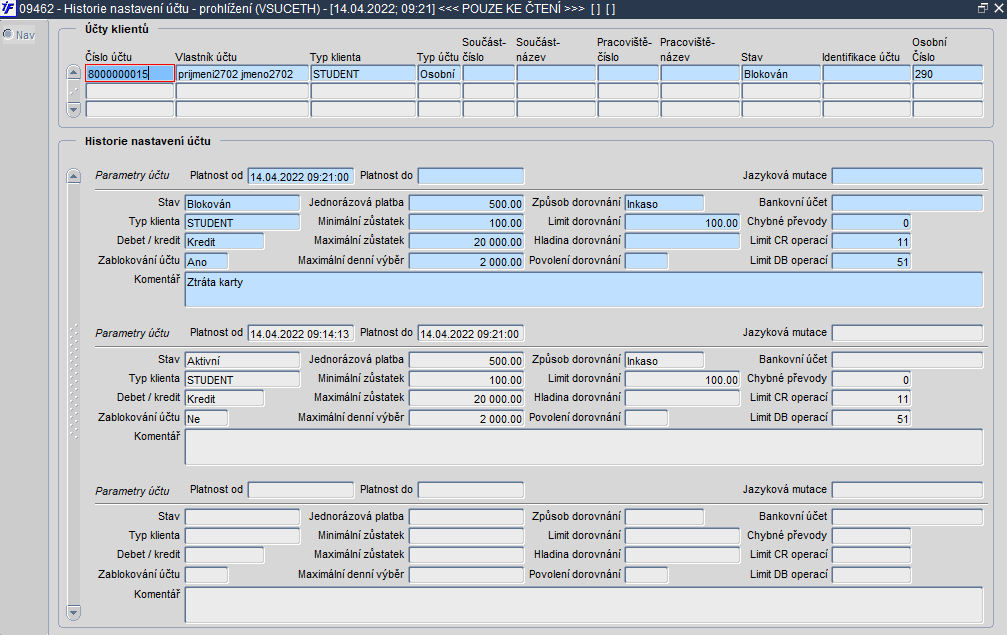Click Platnost do field 14.04.2022 09:21:00
The height and width of the screenshot is (635, 1007).
470,334
